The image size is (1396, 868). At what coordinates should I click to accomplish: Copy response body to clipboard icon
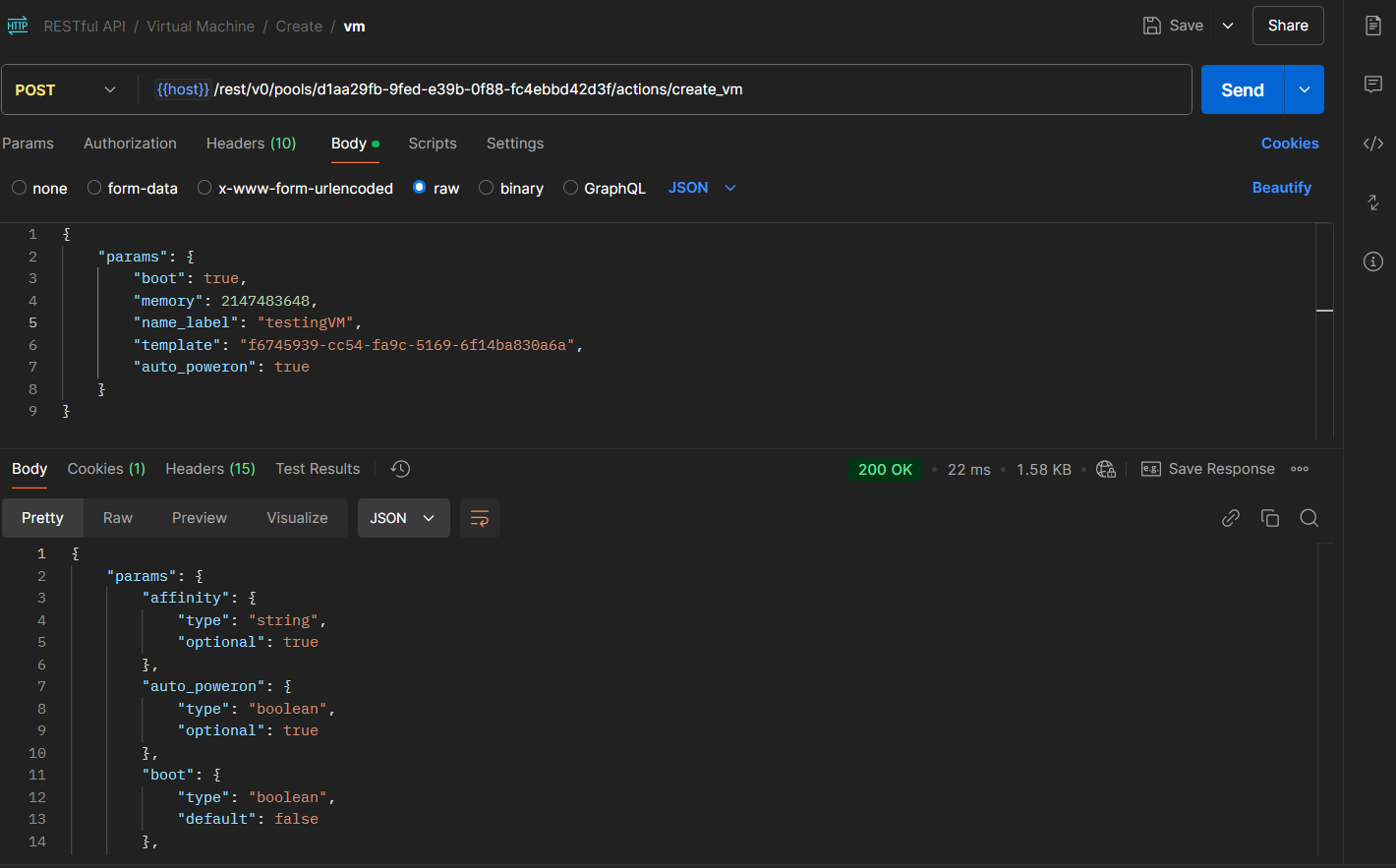[1270, 518]
